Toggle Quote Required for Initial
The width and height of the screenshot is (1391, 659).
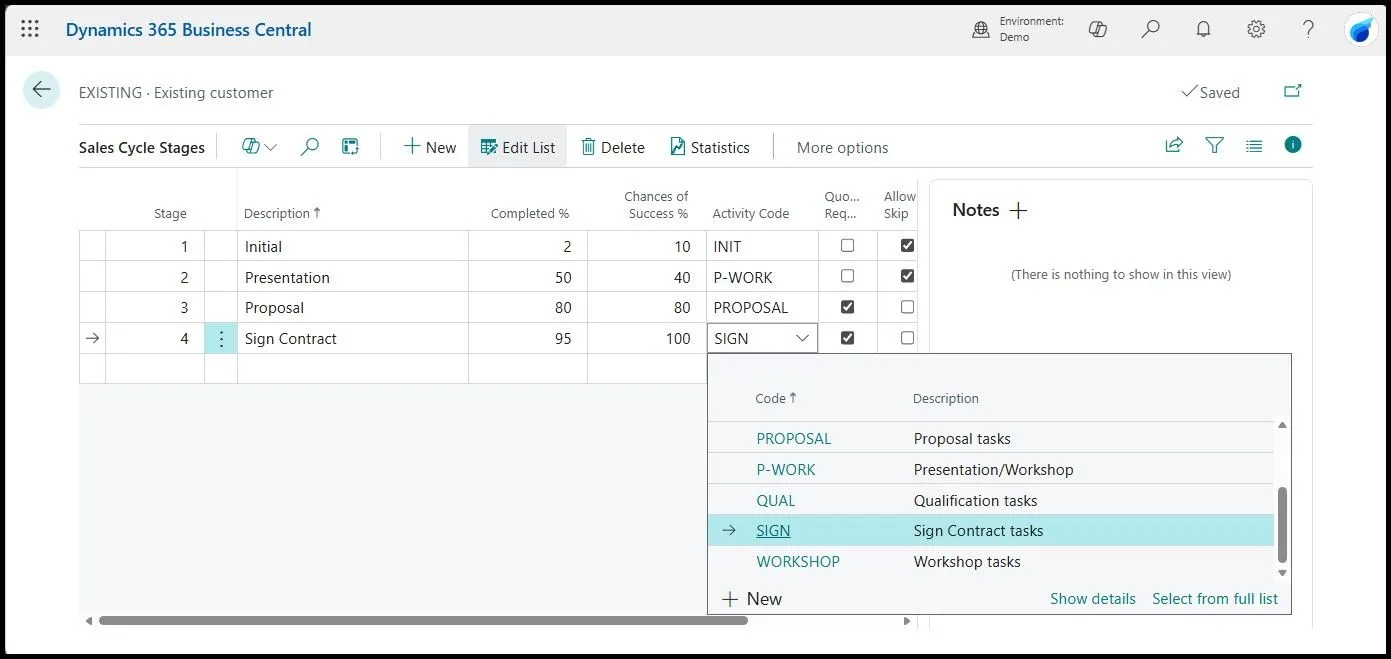click(x=848, y=245)
